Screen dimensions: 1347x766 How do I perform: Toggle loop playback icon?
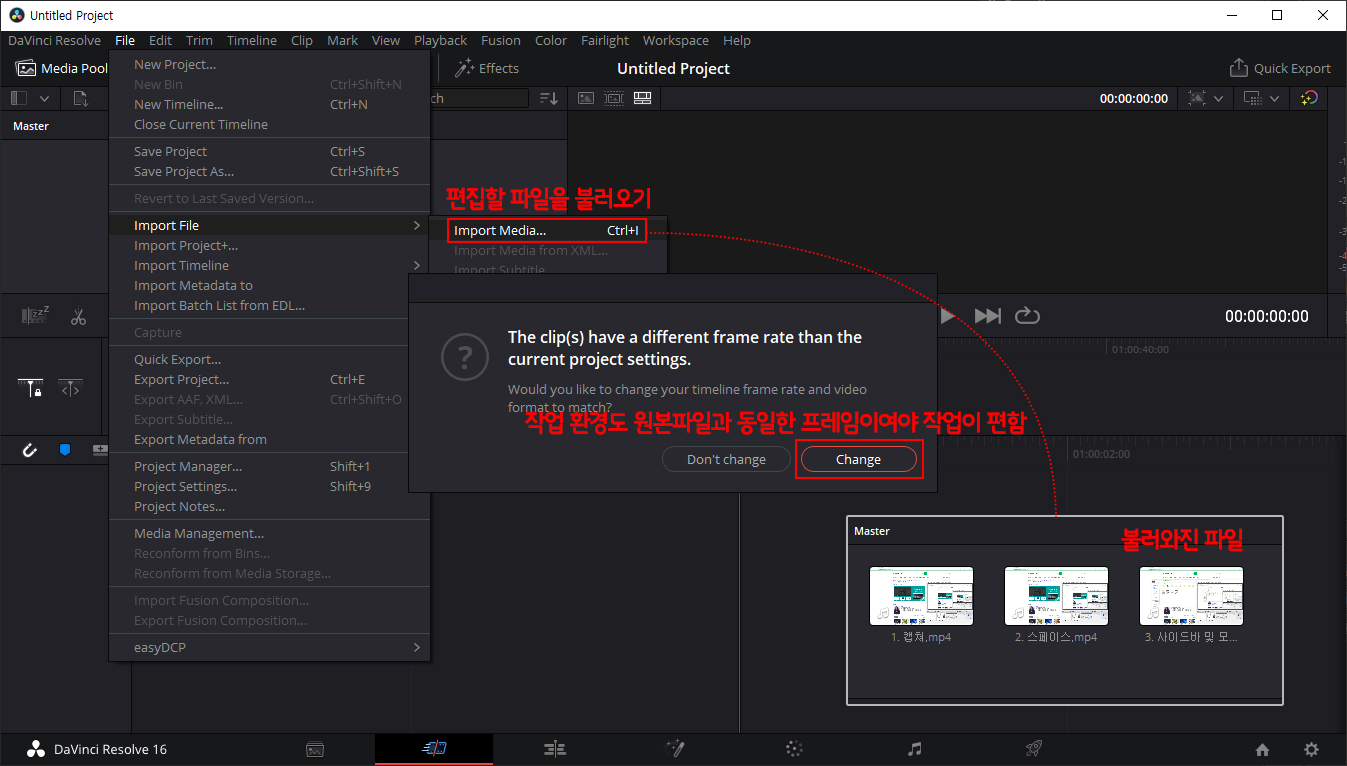click(x=1027, y=316)
